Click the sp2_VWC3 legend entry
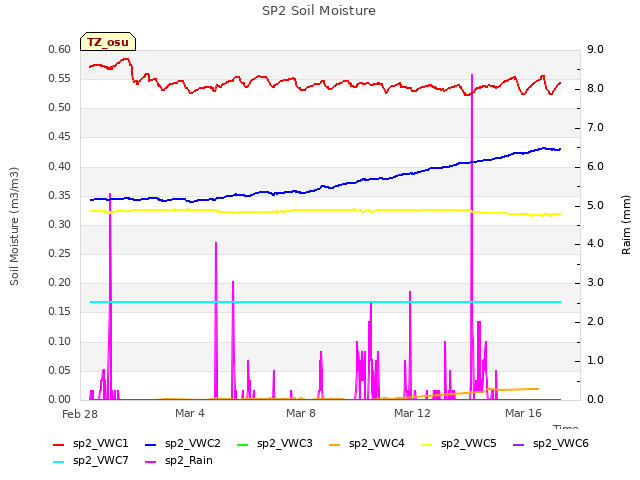This screenshot has height=480, width=640. pos(274,444)
